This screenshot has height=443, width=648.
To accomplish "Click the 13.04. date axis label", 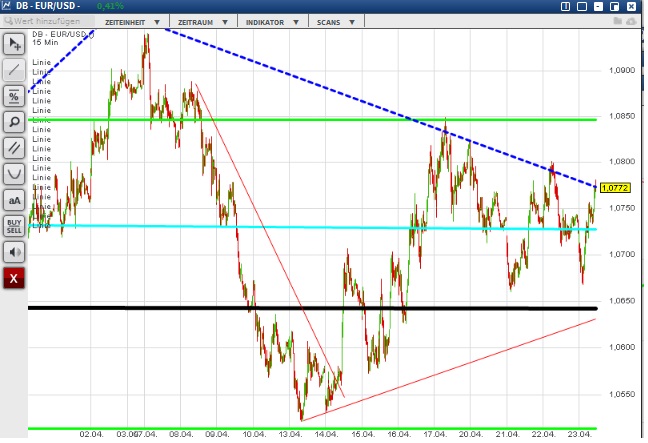I will click(x=290, y=434).
